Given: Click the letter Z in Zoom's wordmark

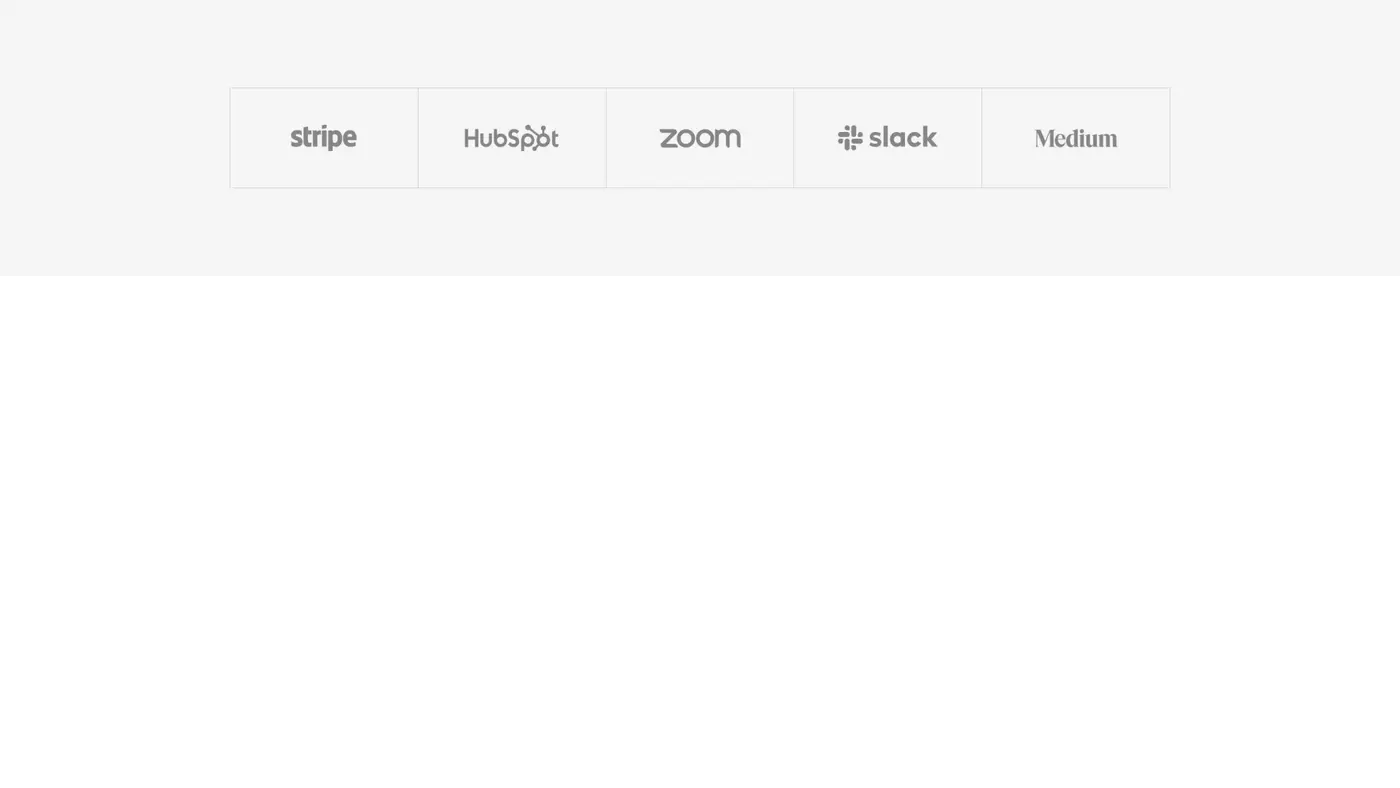Looking at the screenshot, I should (668, 138).
